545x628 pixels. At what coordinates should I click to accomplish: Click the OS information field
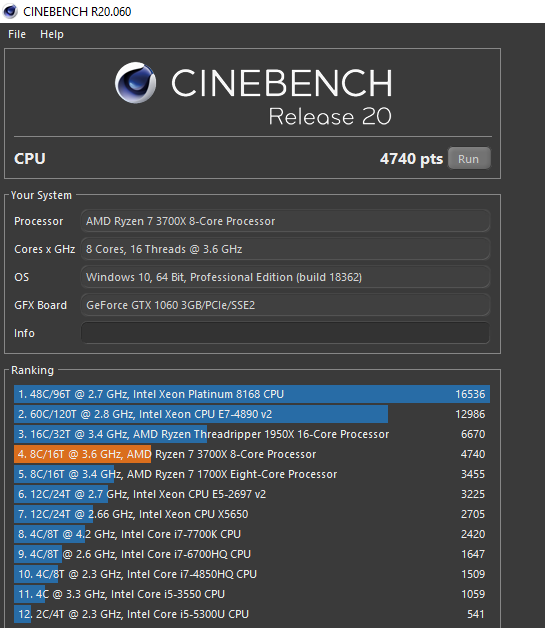[285, 277]
